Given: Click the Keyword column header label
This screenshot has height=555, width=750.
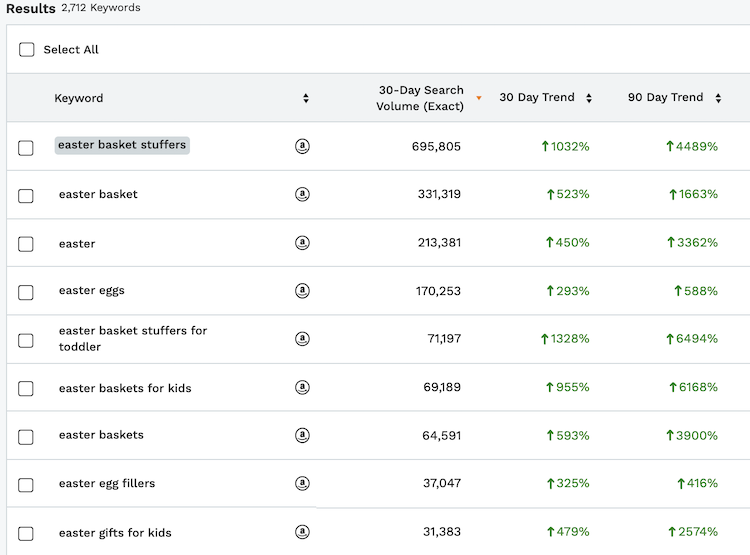Looking at the screenshot, I should click(x=79, y=98).
